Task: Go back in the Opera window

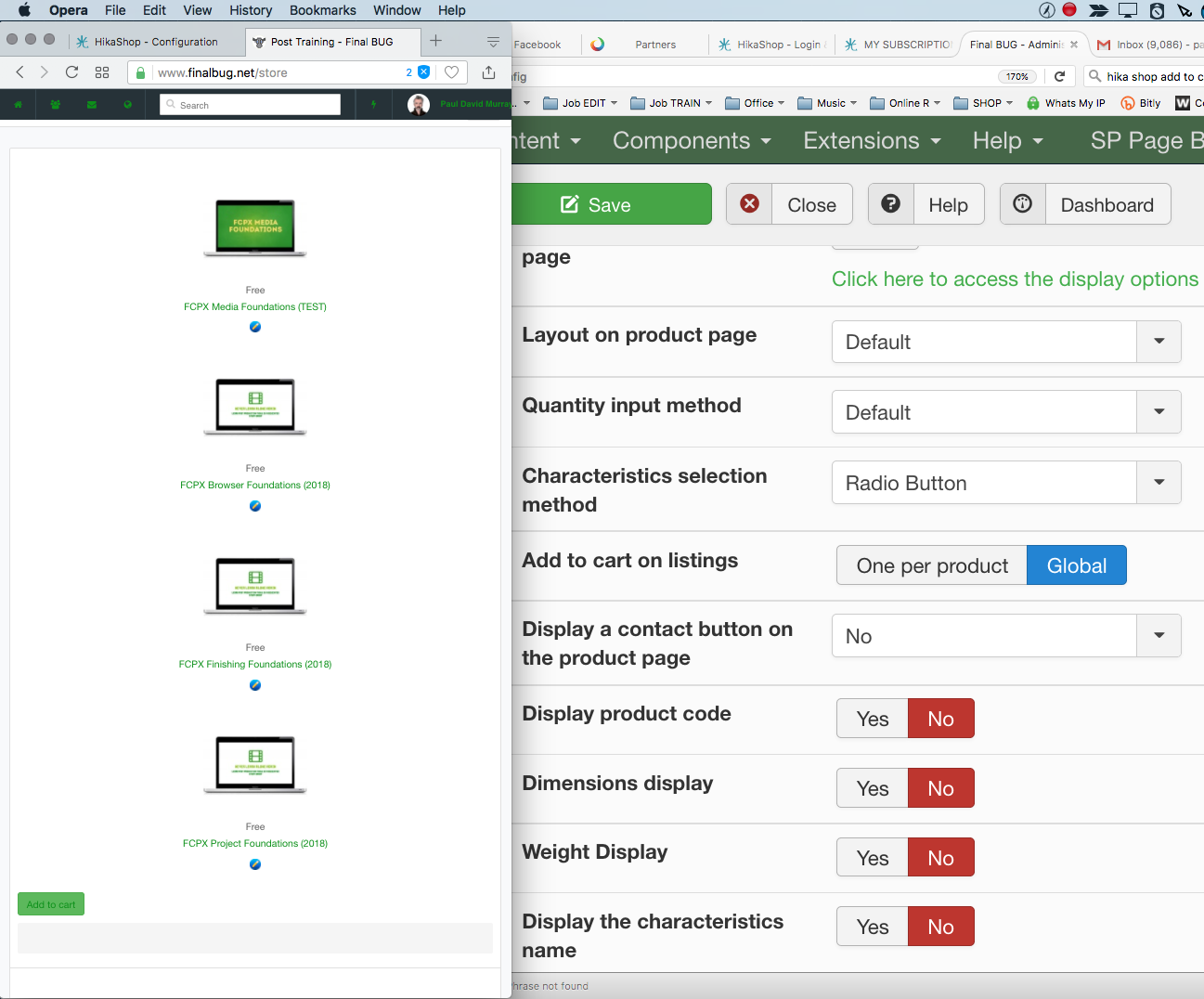Action: [x=20, y=72]
